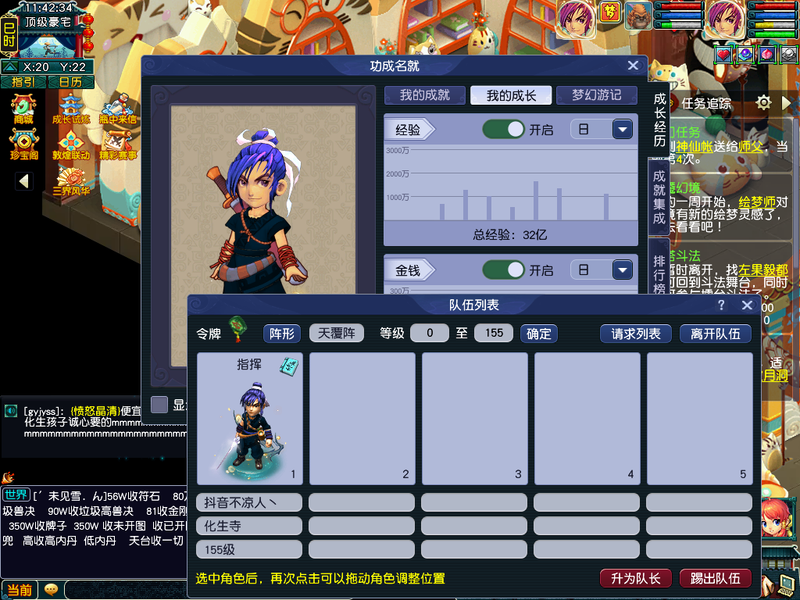Screen dimensions: 800x600
Task: Switch to 我的成就 tab
Action: tap(424, 95)
